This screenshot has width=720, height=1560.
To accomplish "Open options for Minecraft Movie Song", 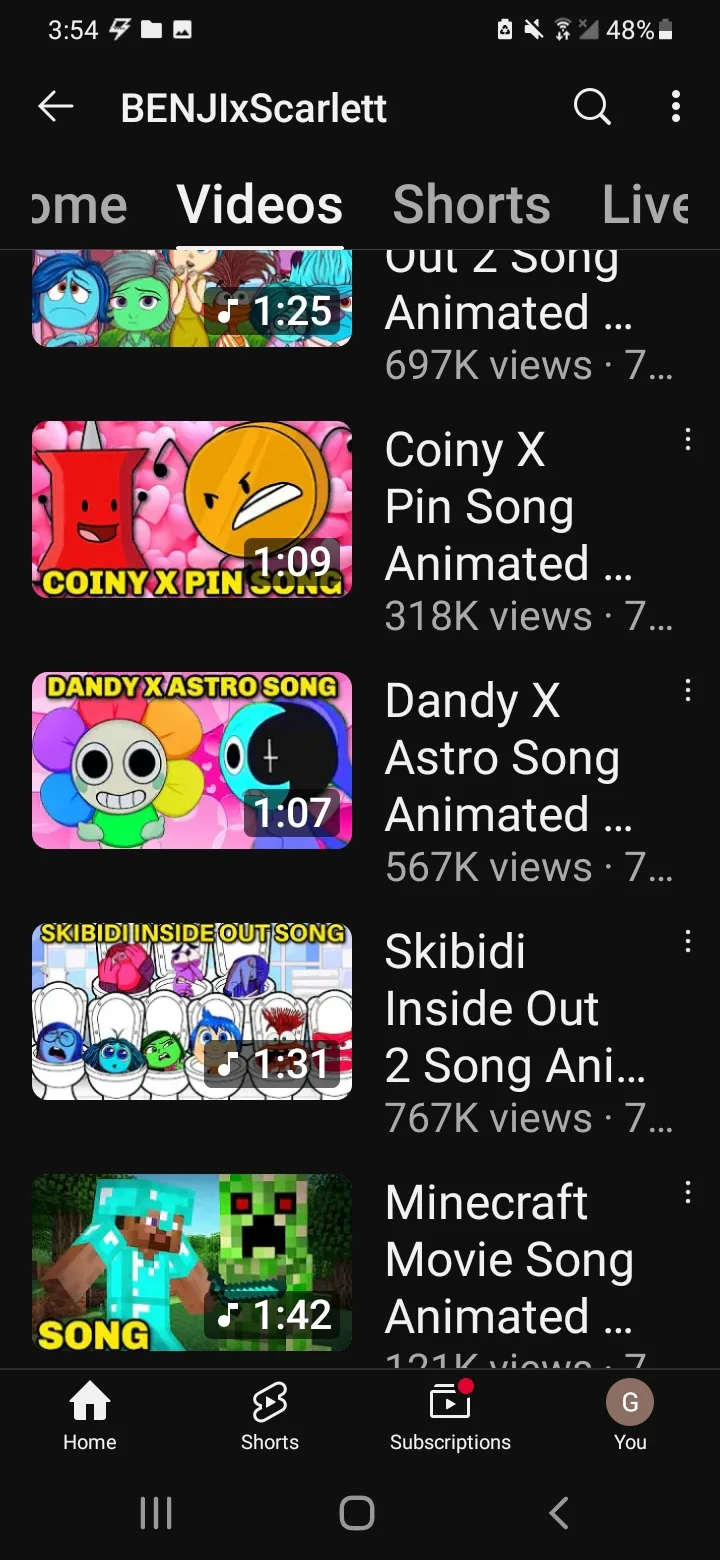I will point(687,1193).
